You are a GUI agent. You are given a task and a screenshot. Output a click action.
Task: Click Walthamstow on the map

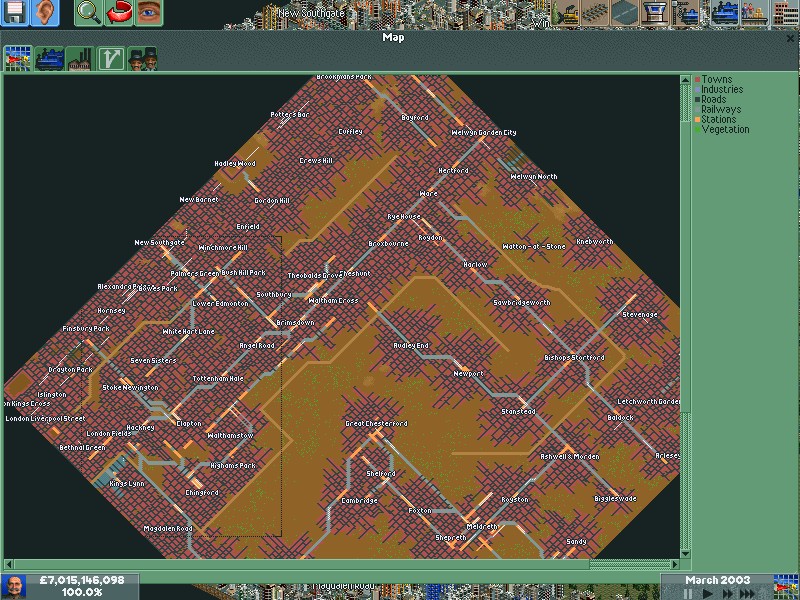230,436
